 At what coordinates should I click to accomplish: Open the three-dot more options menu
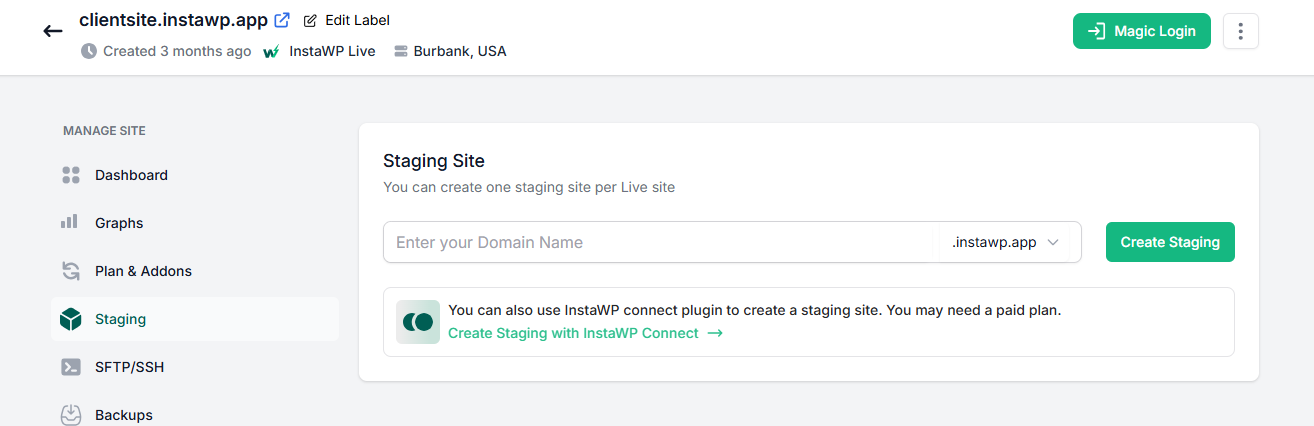point(1241,31)
